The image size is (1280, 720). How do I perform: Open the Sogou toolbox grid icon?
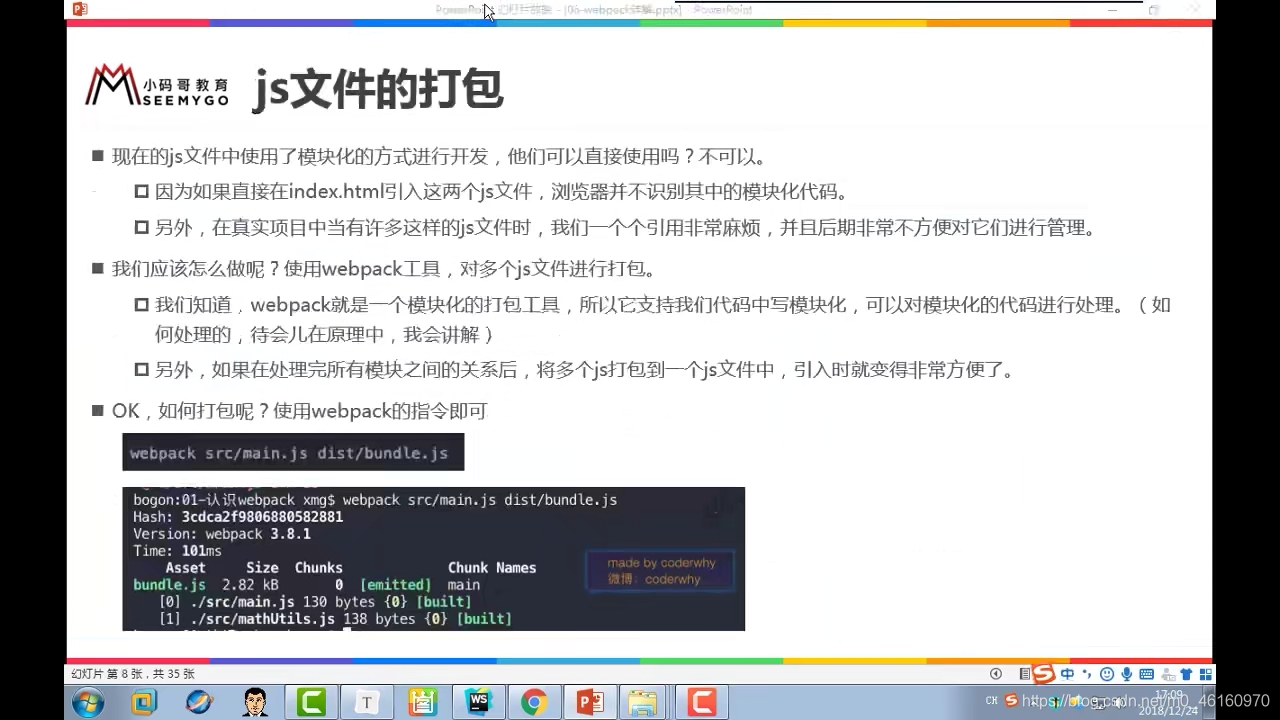point(1206,674)
